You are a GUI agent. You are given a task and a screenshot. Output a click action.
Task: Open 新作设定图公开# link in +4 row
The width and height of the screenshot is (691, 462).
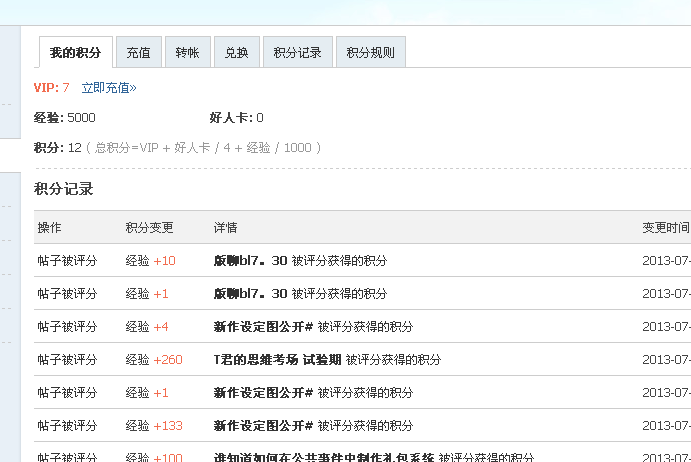(x=264, y=327)
